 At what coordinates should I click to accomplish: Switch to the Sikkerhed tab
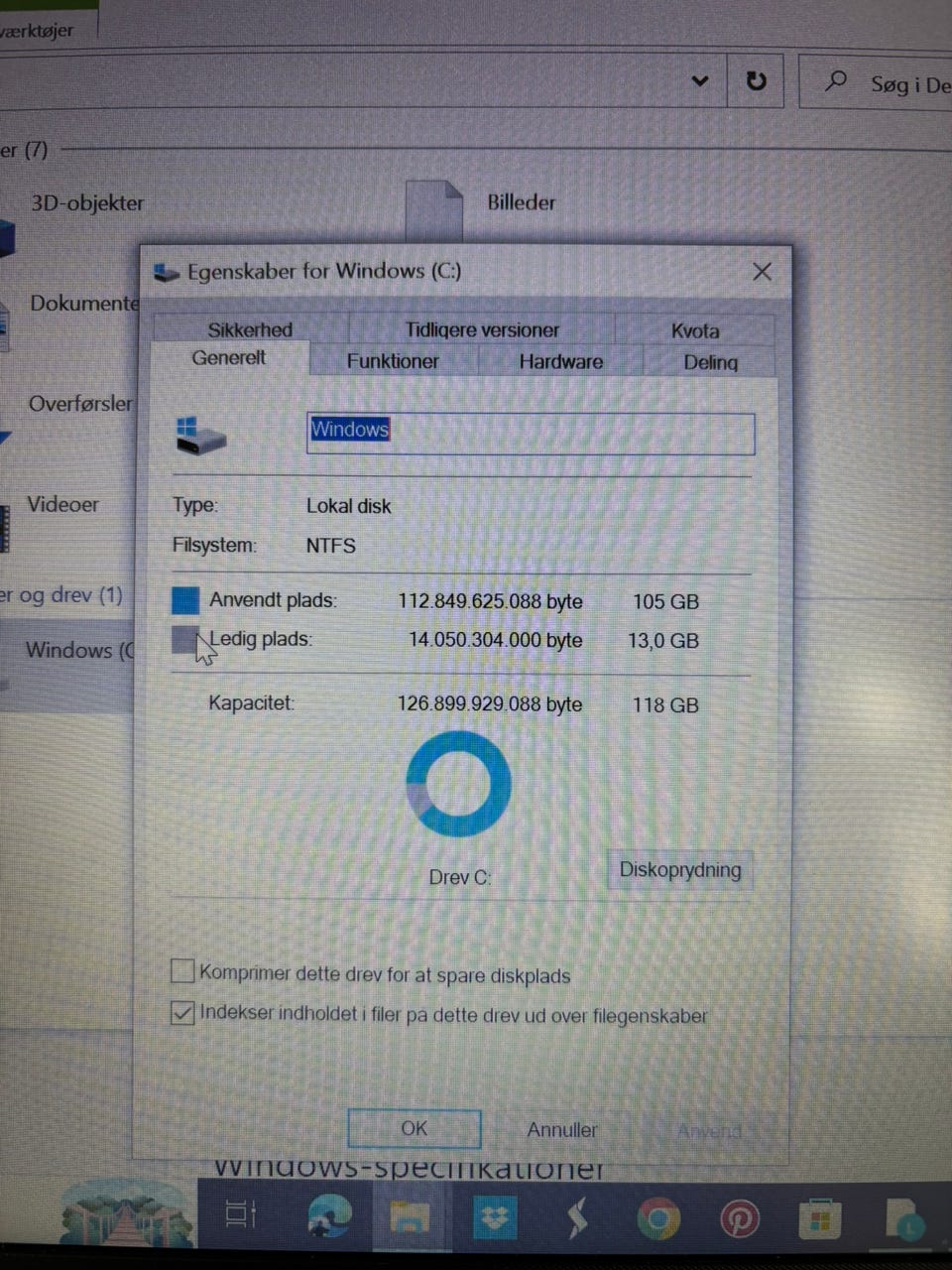[x=250, y=329]
